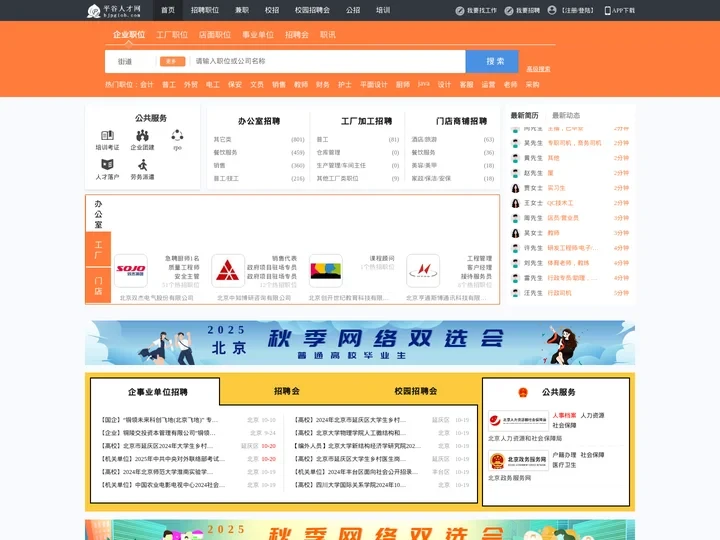
Task: Click hot position keyword 会计
Action: coord(146,84)
